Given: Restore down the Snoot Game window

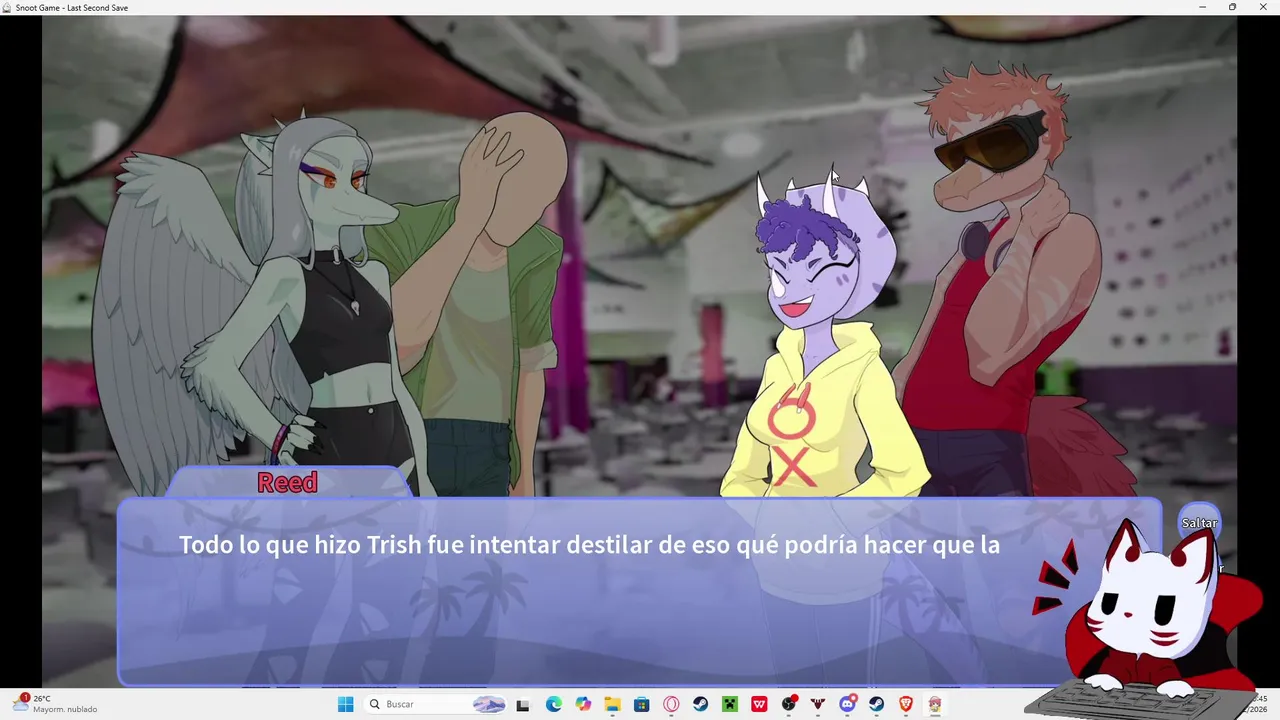Looking at the screenshot, I should [1232, 7].
